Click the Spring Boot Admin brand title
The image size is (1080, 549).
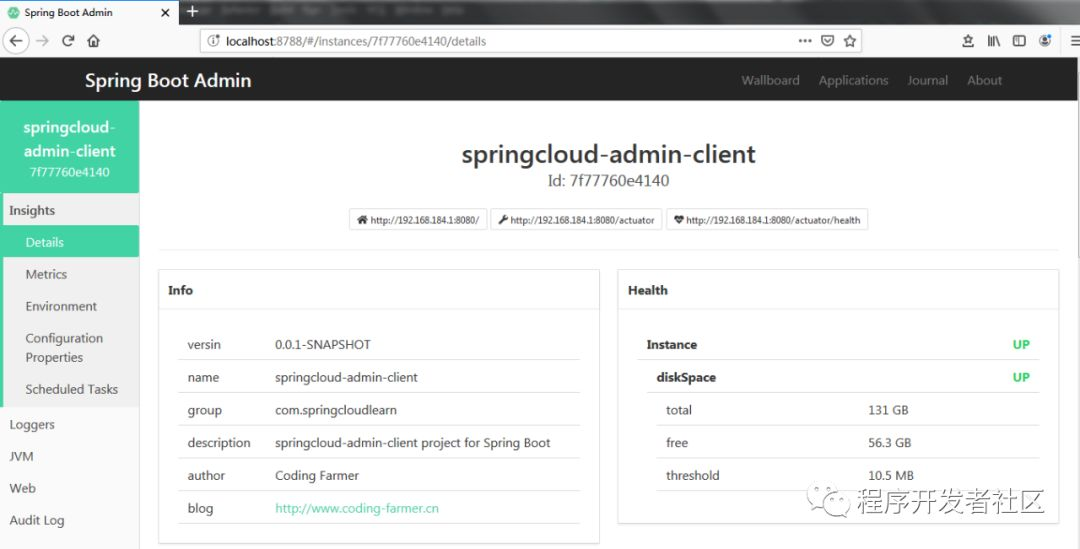point(168,81)
